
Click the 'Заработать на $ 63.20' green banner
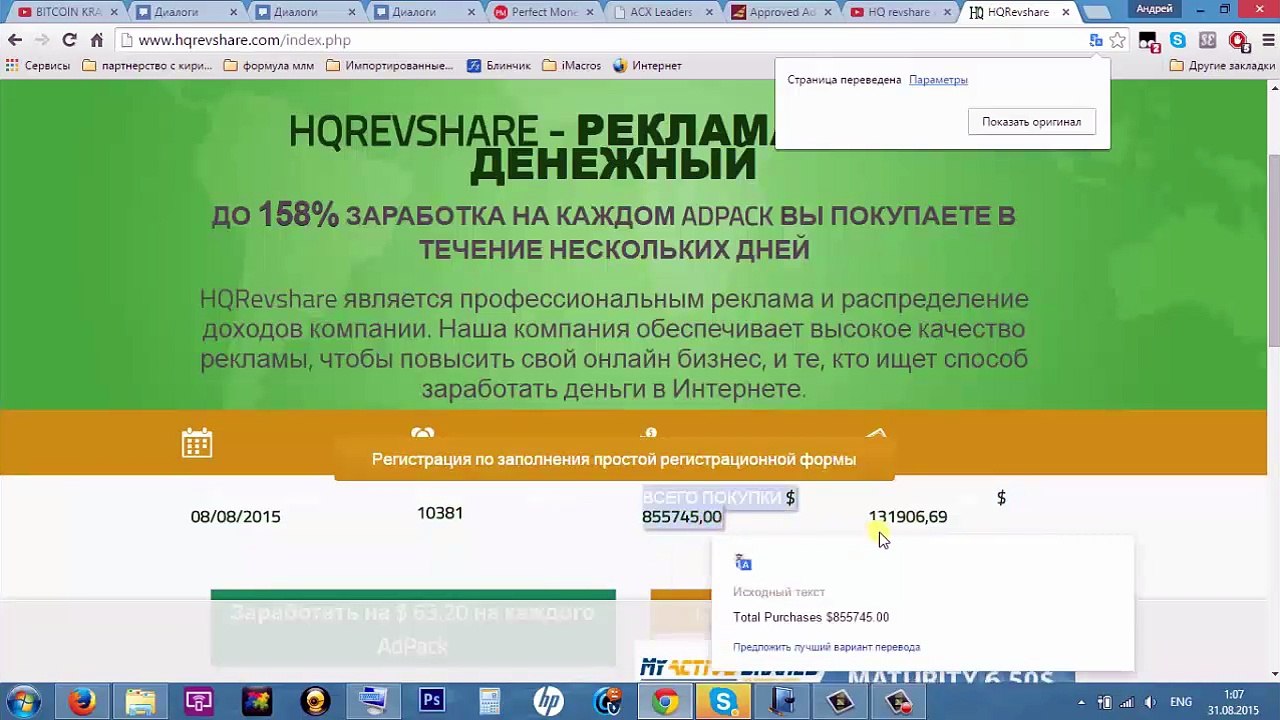[x=413, y=628]
